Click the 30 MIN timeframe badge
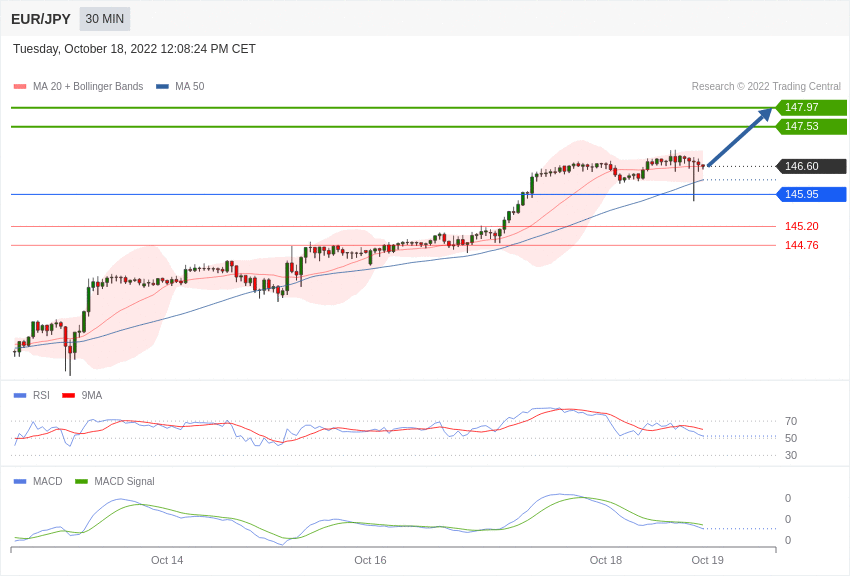 pyautogui.click(x=105, y=19)
